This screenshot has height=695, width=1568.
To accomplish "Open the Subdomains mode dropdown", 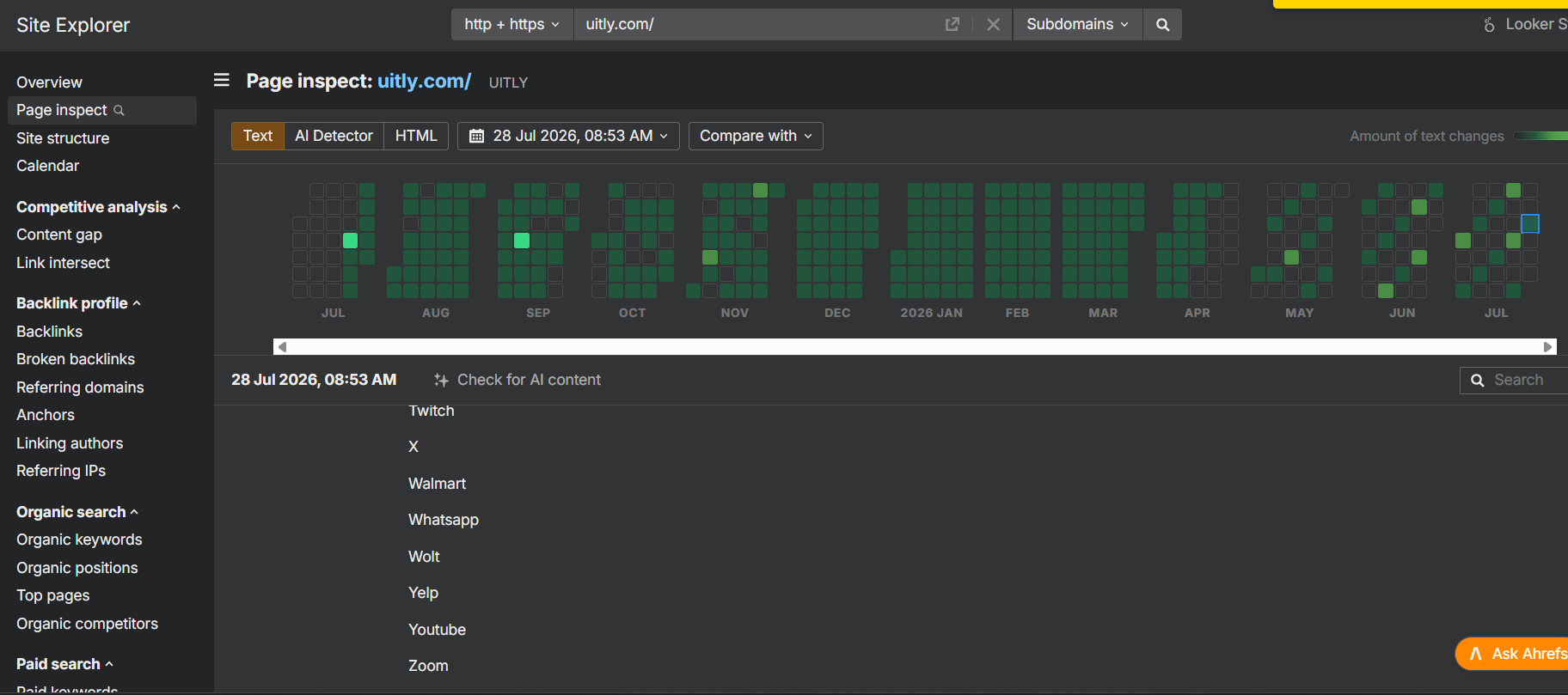I will tap(1078, 25).
